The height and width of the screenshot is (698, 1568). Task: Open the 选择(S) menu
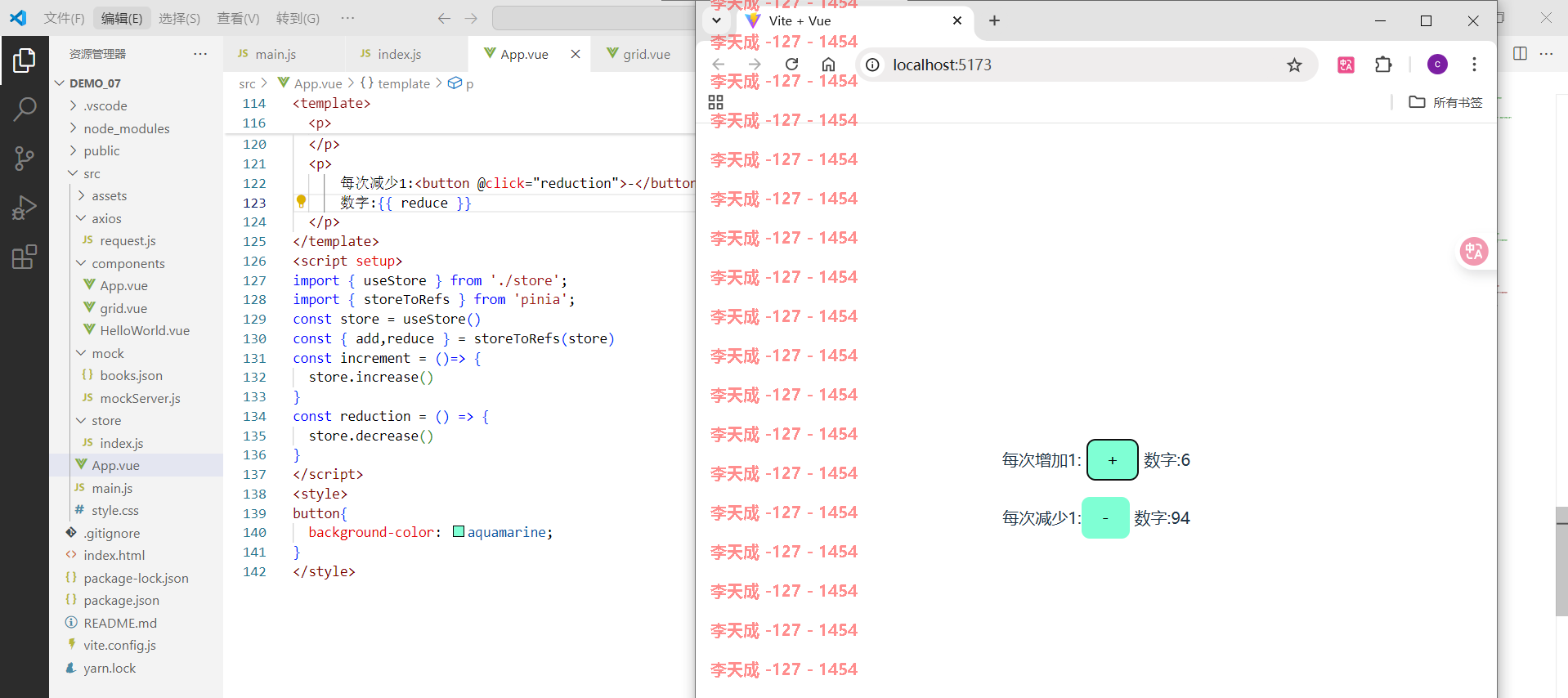[179, 18]
